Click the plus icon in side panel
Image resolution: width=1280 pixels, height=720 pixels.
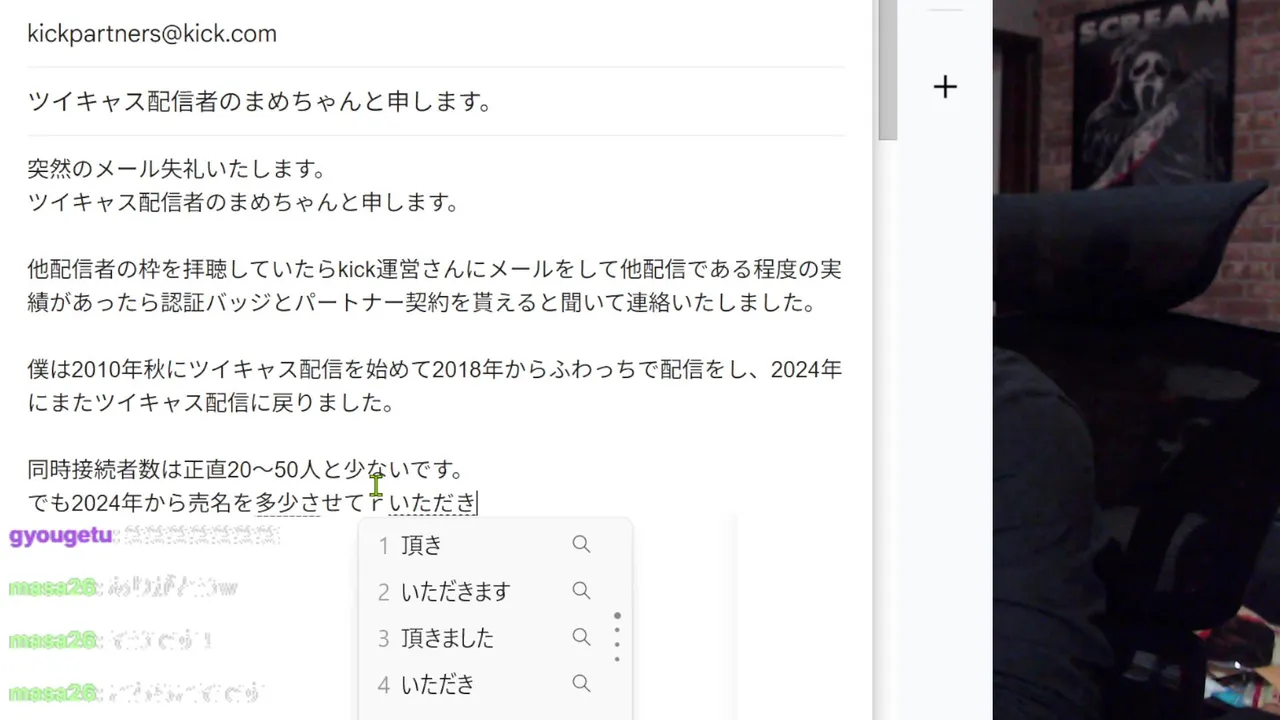coord(945,87)
